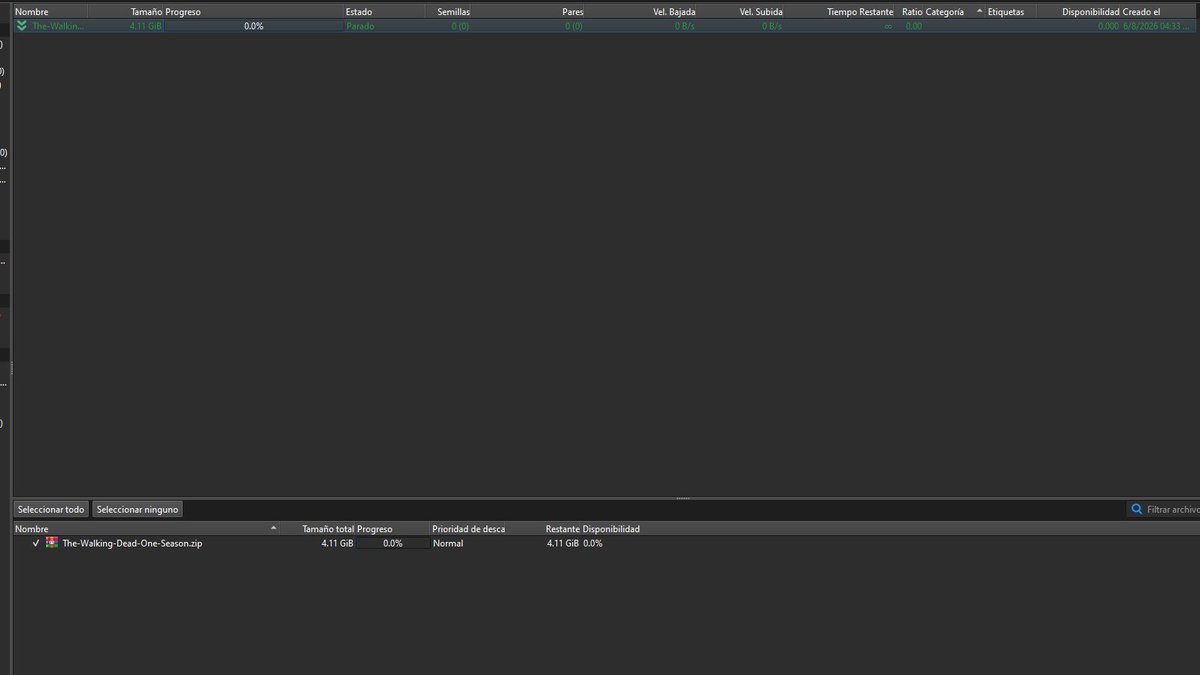The width and height of the screenshot is (1200, 675).
Task: Sort torrents by the Semillas column
Action: tap(453, 11)
